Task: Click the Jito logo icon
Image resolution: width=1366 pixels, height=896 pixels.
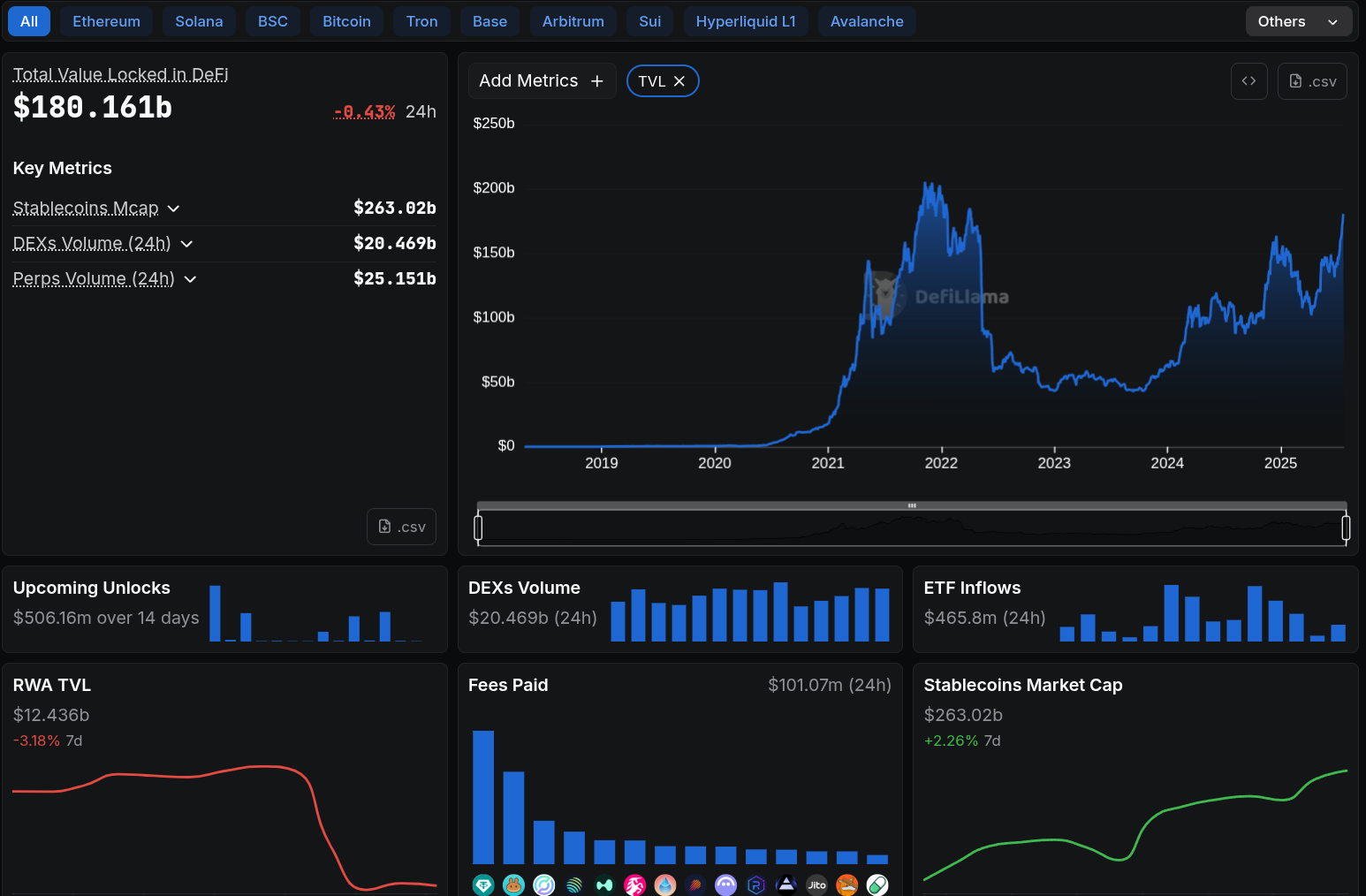Action: coord(816,885)
